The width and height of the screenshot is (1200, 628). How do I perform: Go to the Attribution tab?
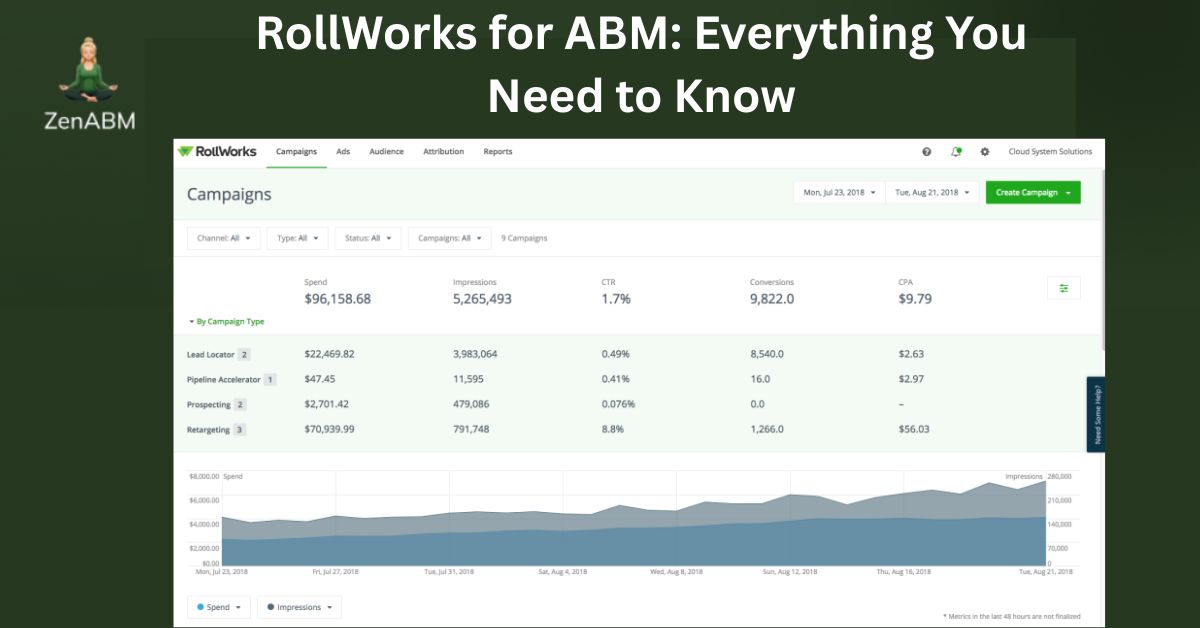click(444, 152)
